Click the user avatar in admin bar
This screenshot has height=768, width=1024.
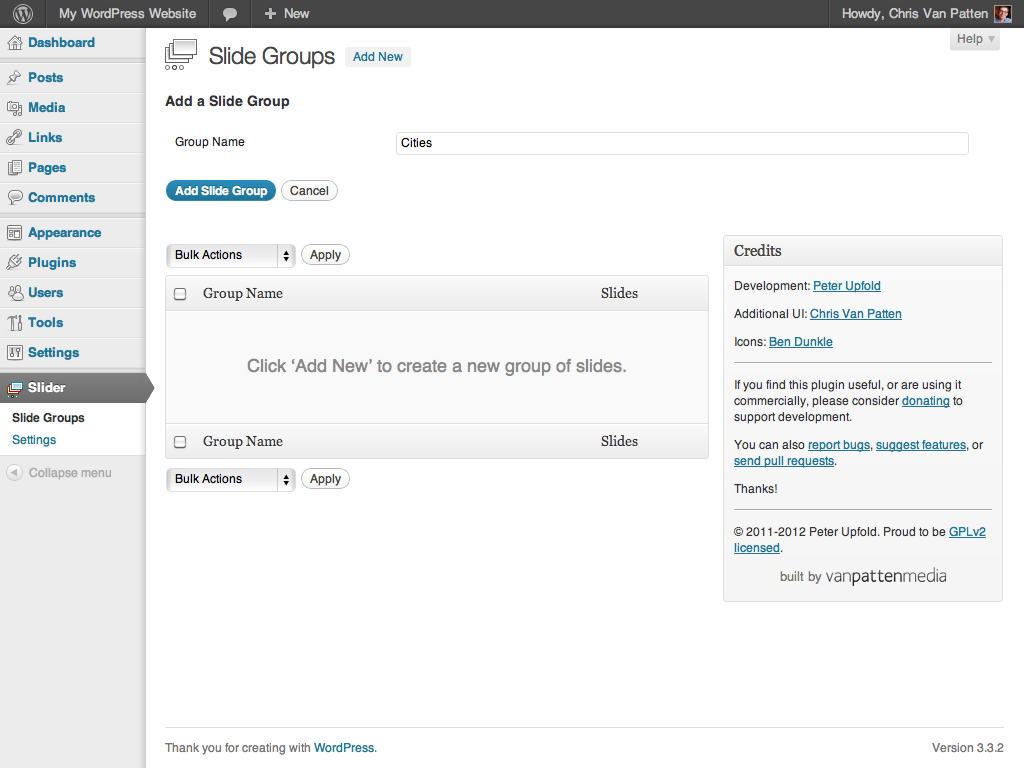click(x=1003, y=14)
